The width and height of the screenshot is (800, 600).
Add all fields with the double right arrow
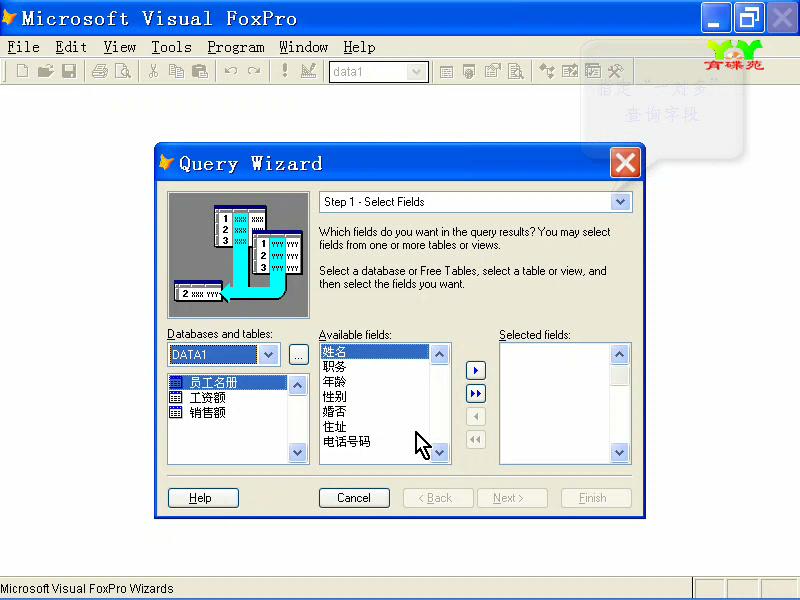pyautogui.click(x=476, y=393)
